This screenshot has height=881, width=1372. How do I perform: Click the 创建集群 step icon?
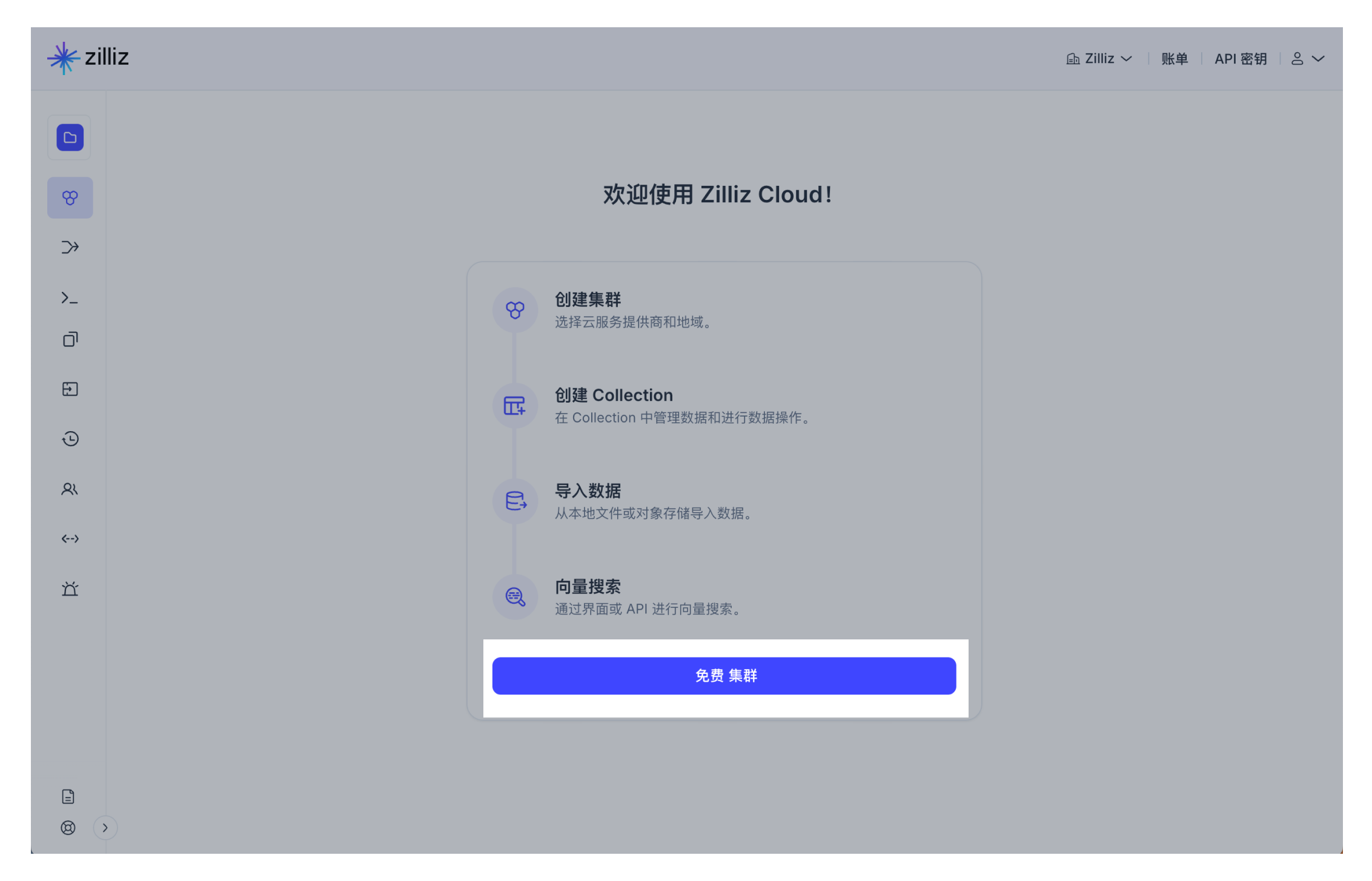[x=515, y=310]
